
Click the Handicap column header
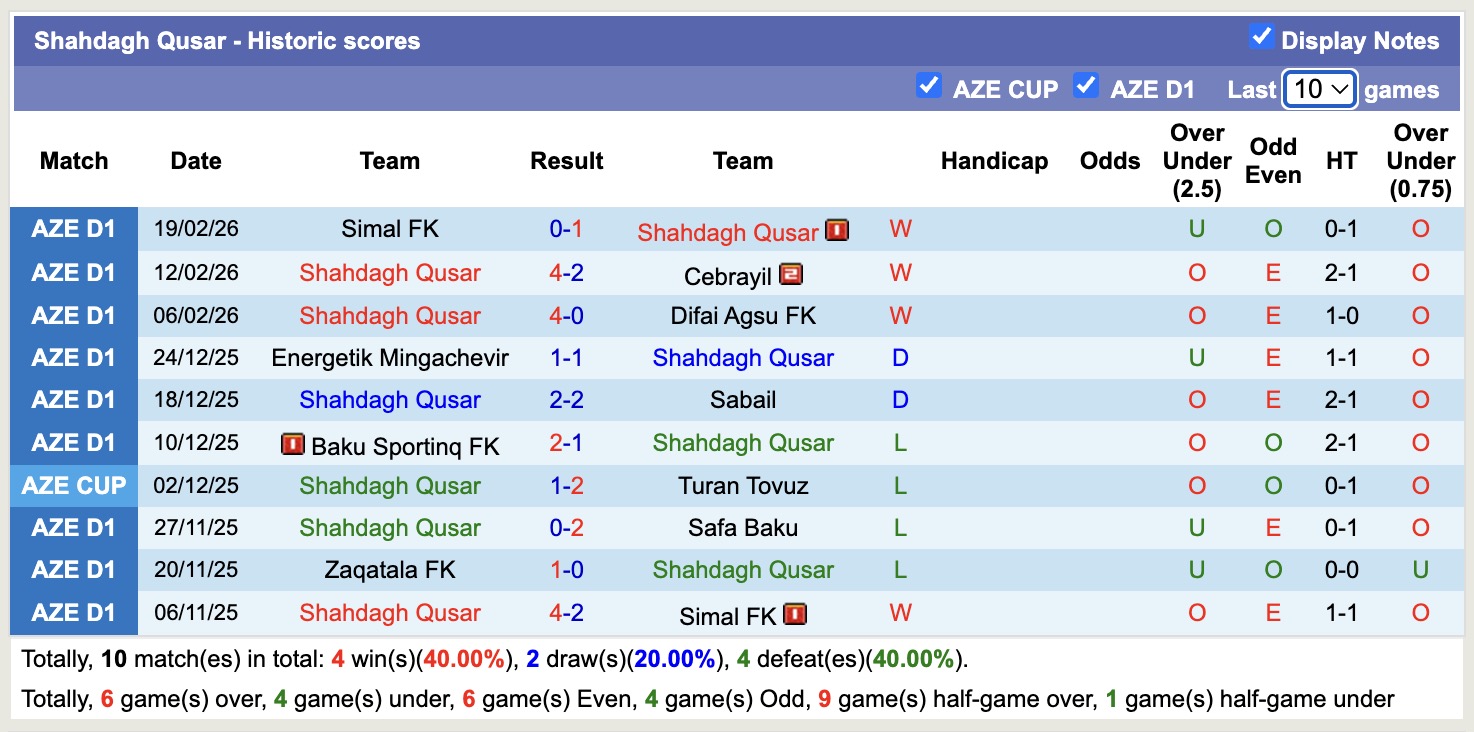994,160
